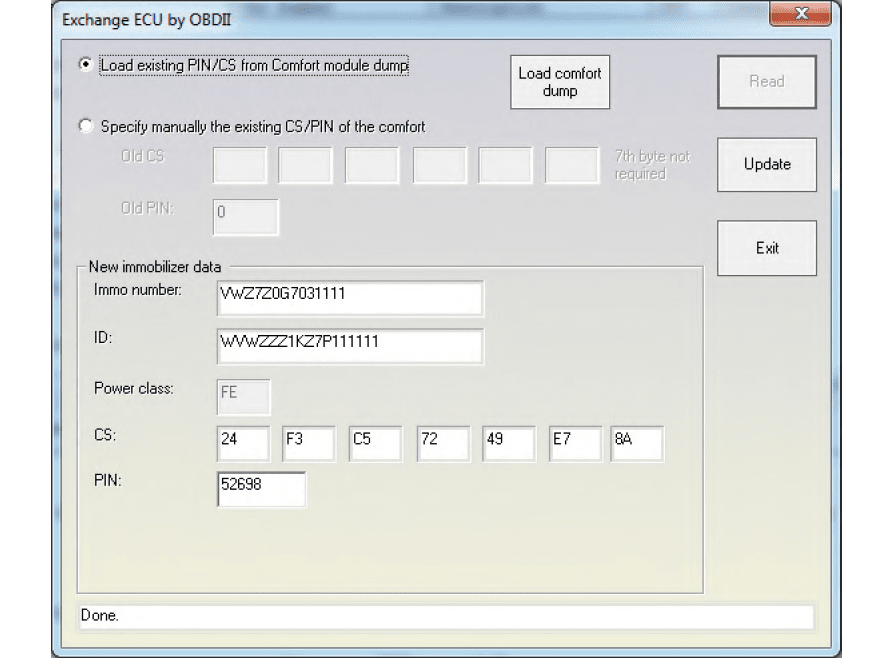Click the 'Done.' status bar
This screenshot has height=658, width=892.
[445, 616]
